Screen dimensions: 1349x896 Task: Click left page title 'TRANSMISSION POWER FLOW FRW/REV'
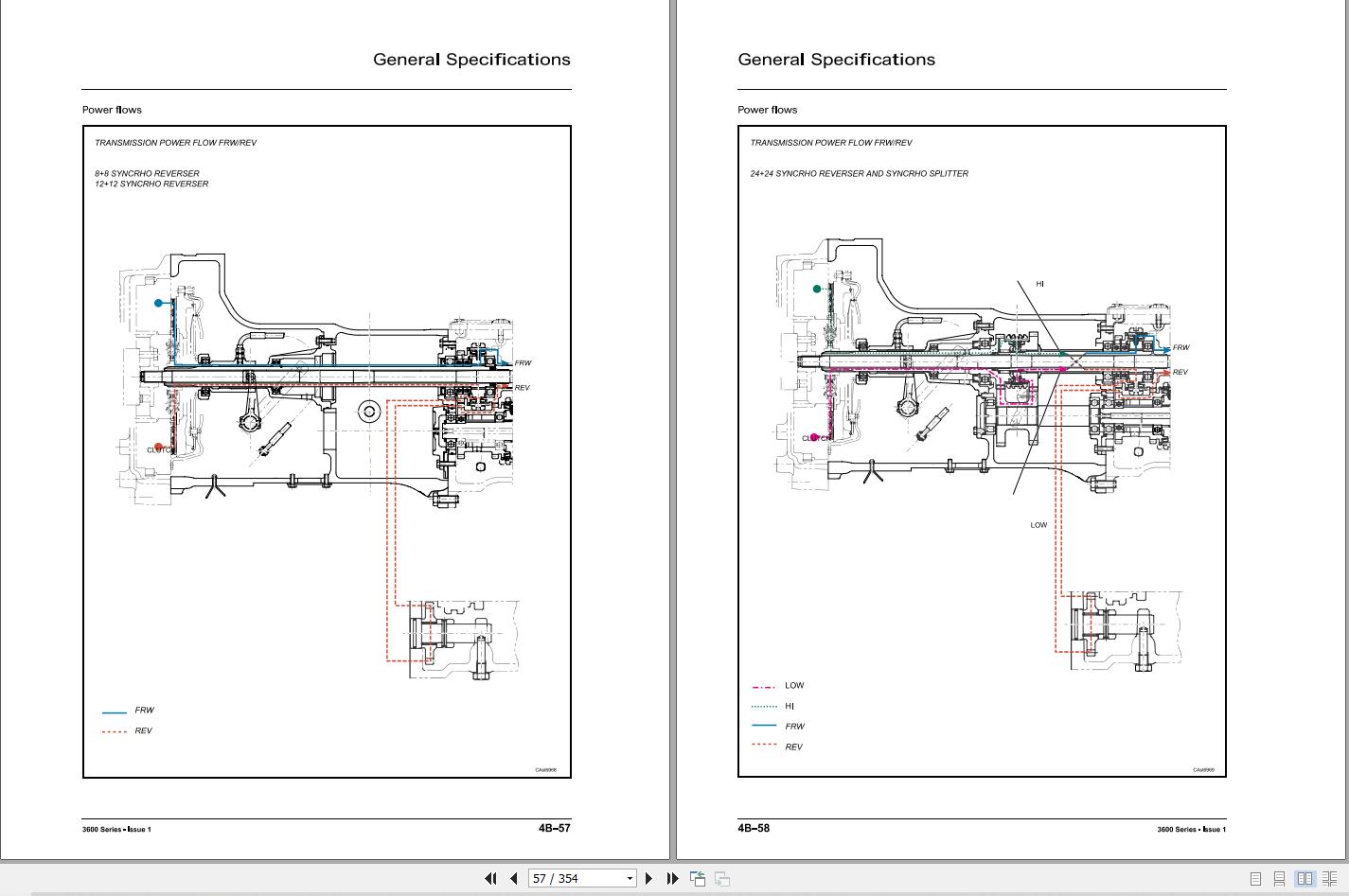click(175, 143)
